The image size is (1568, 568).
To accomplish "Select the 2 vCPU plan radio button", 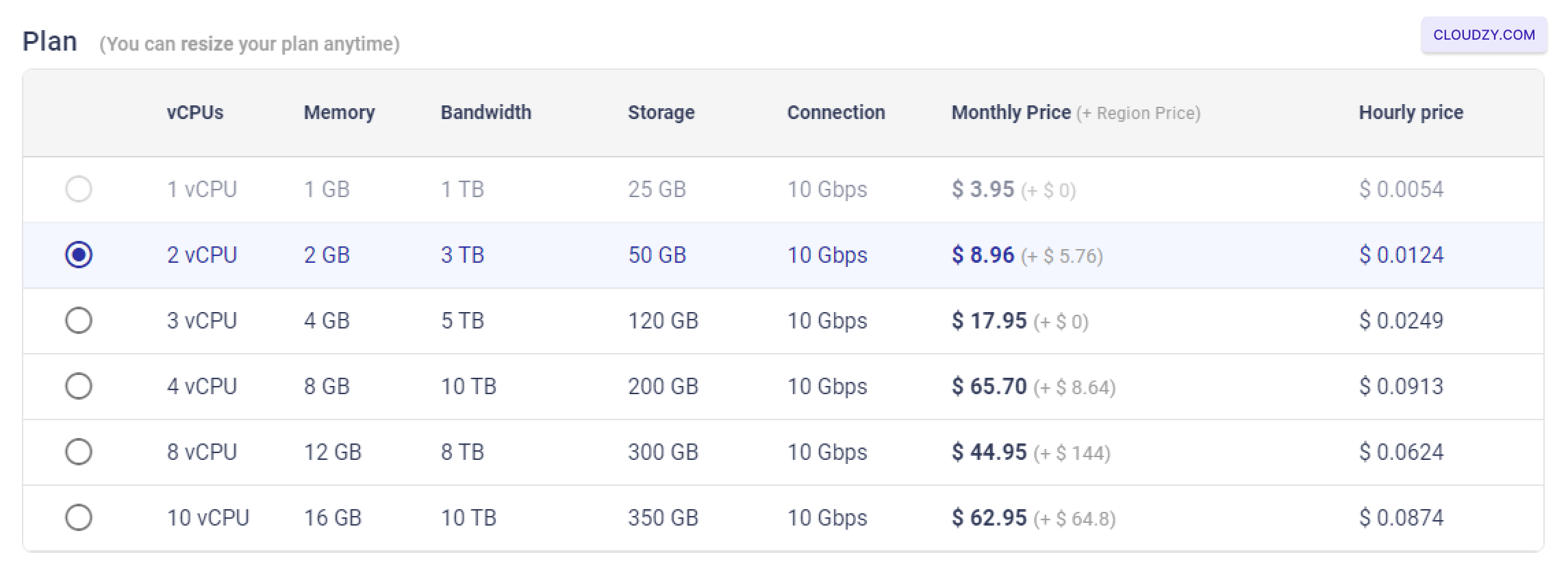I will pyautogui.click(x=79, y=255).
